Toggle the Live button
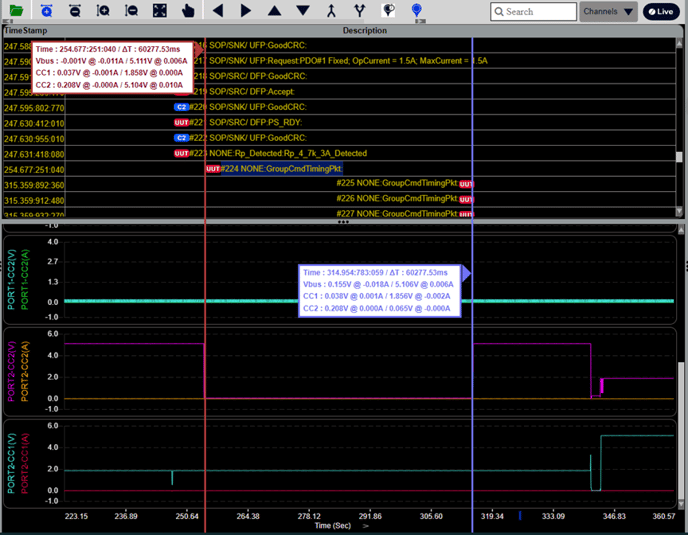Image resolution: width=688 pixels, height=535 pixels. click(x=661, y=11)
